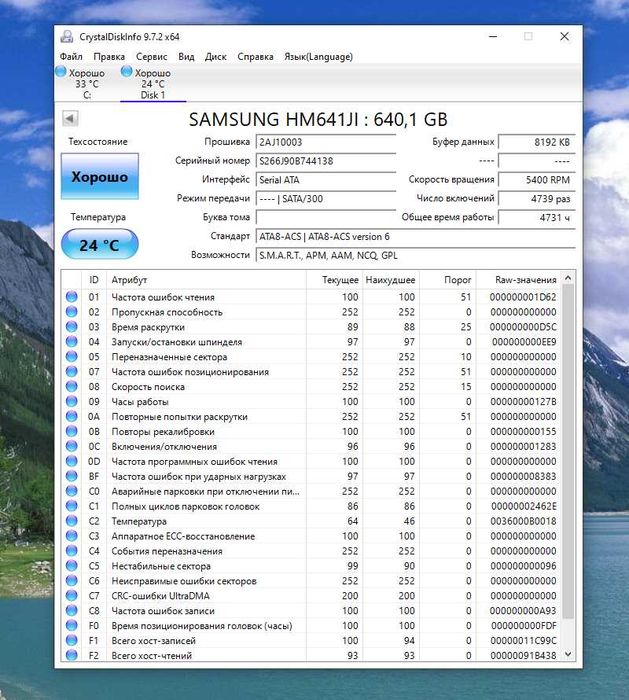The image size is (629, 700).
Task: Click the 8192 KB buffer size value
Action: coord(537,142)
